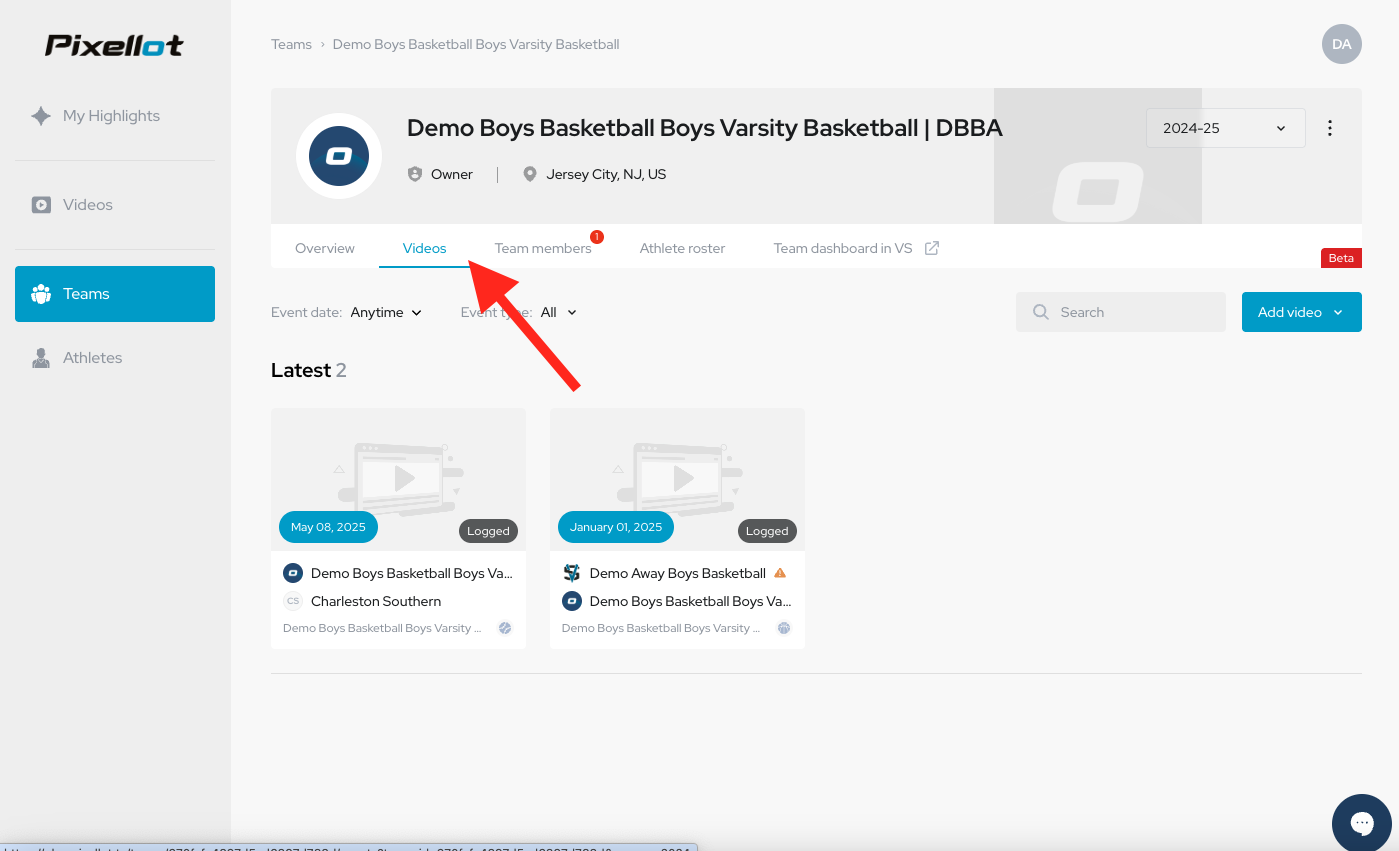Click team logo icon in May 08 card

pyautogui.click(x=293, y=573)
